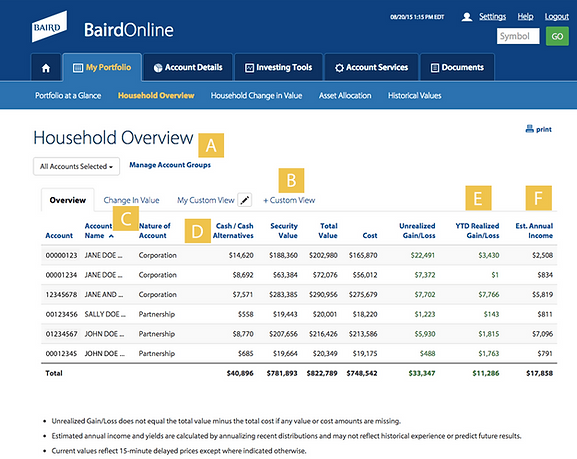Select Household Overview submenu

(x=156, y=96)
